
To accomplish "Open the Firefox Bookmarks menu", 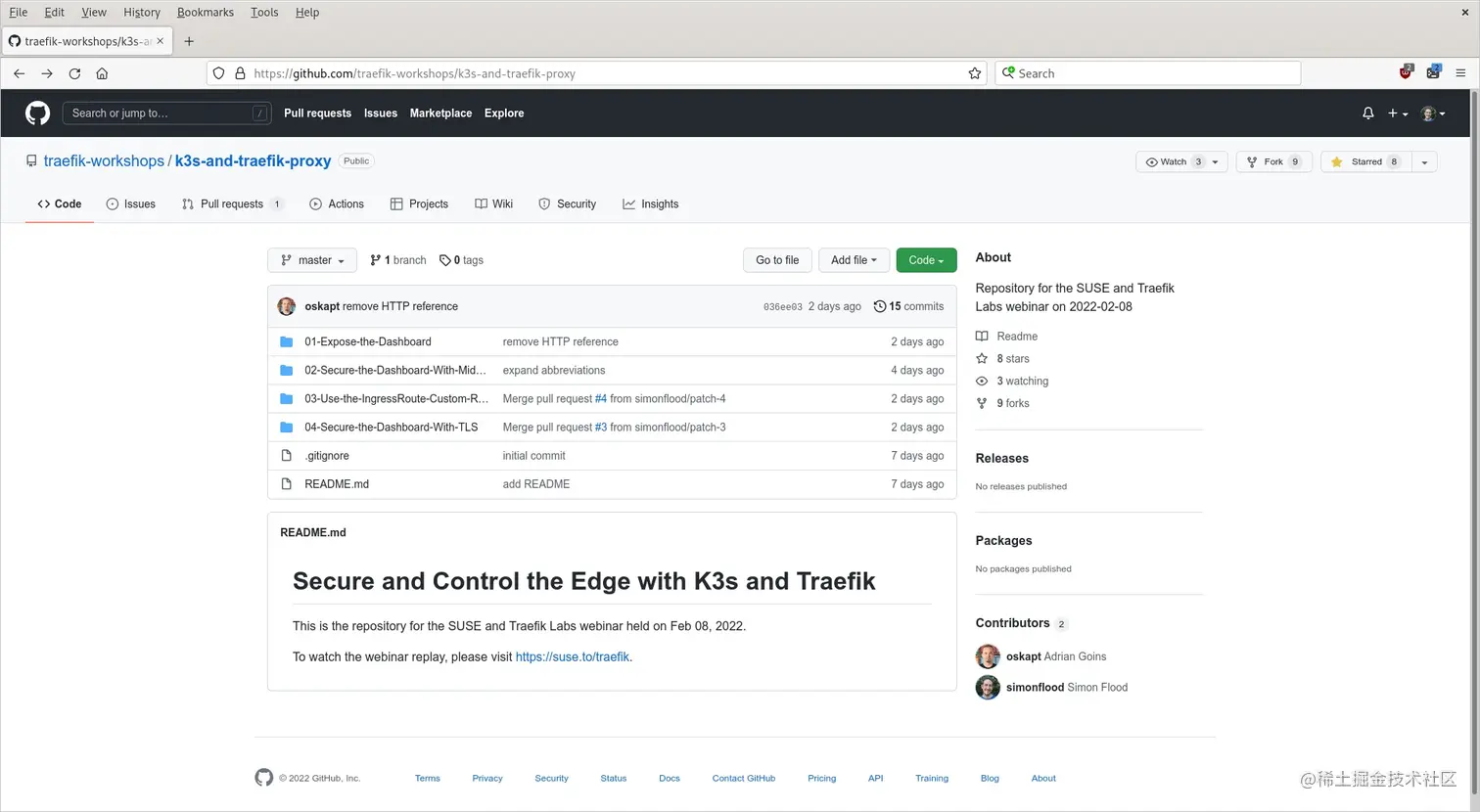I will coord(206,12).
